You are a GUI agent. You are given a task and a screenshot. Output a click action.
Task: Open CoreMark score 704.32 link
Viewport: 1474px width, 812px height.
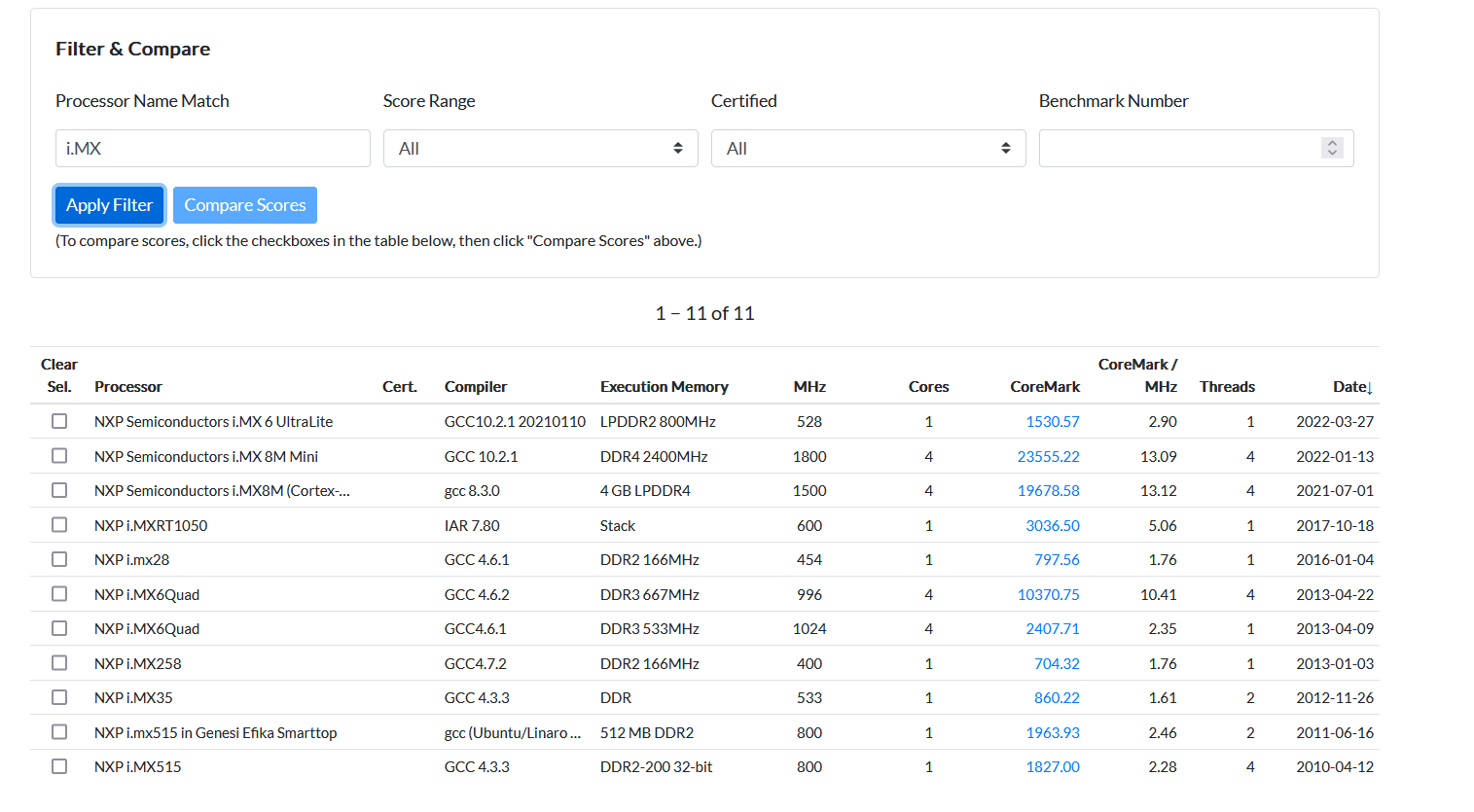pyautogui.click(x=1057, y=663)
